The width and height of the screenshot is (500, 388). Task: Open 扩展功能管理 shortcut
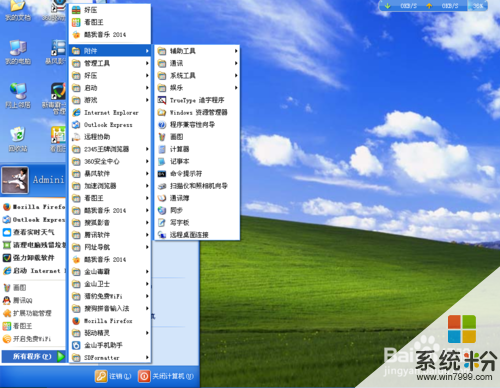coord(33,313)
